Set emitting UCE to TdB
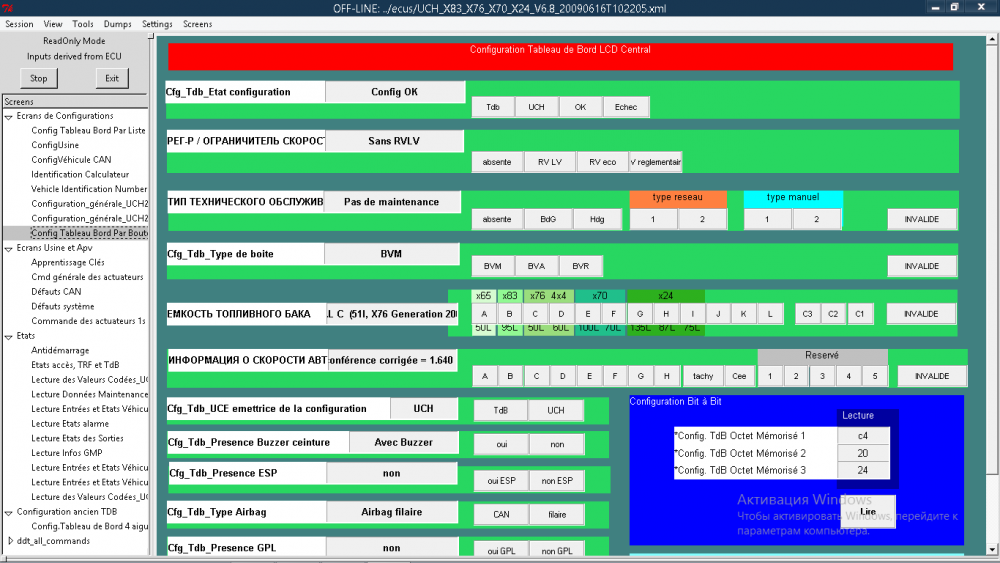 pyautogui.click(x=501, y=411)
